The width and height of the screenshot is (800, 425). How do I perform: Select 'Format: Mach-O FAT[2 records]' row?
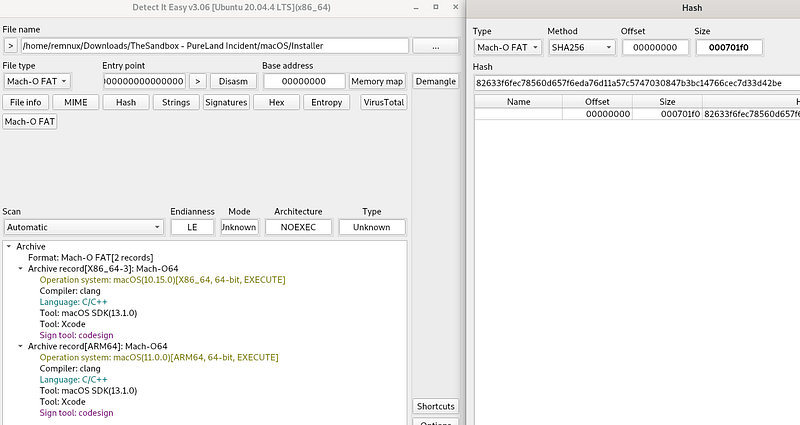point(90,258)
